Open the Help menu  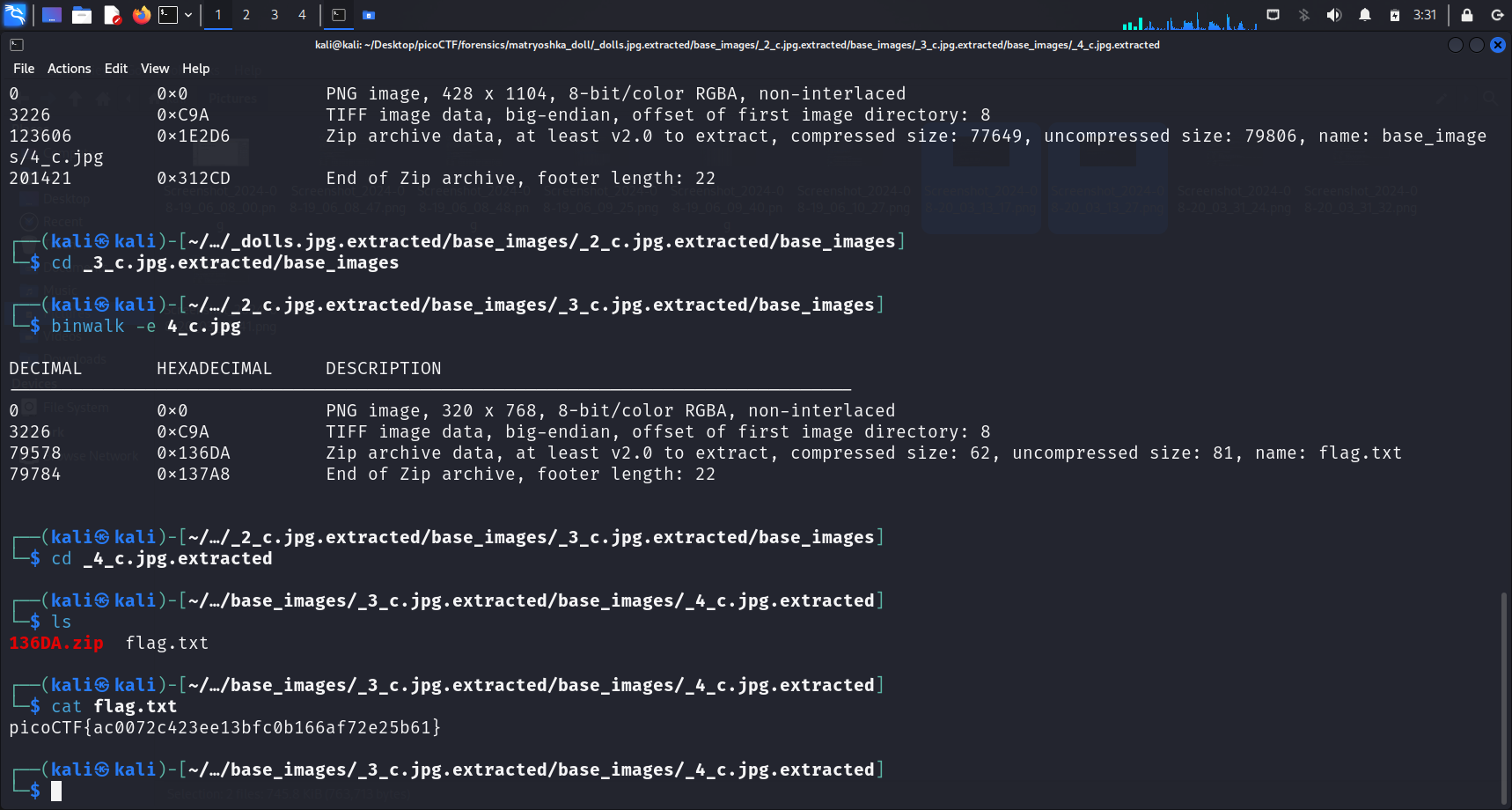pyautogui.click(x=195, y=69)
